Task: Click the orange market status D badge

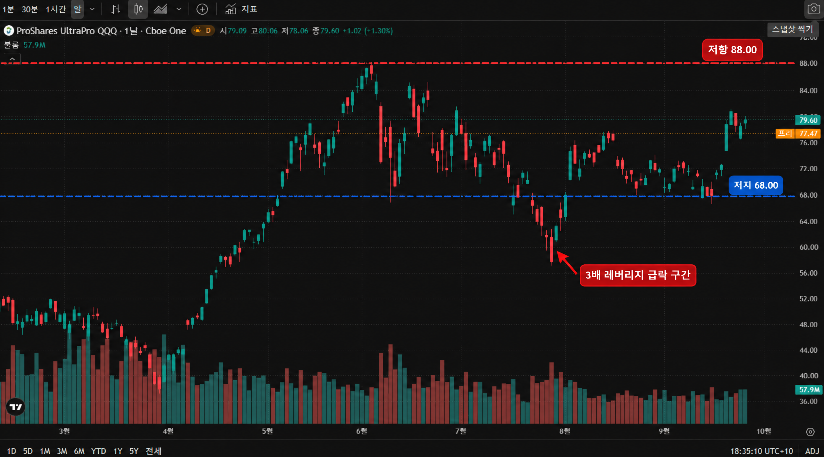Action: pos(203,30)
